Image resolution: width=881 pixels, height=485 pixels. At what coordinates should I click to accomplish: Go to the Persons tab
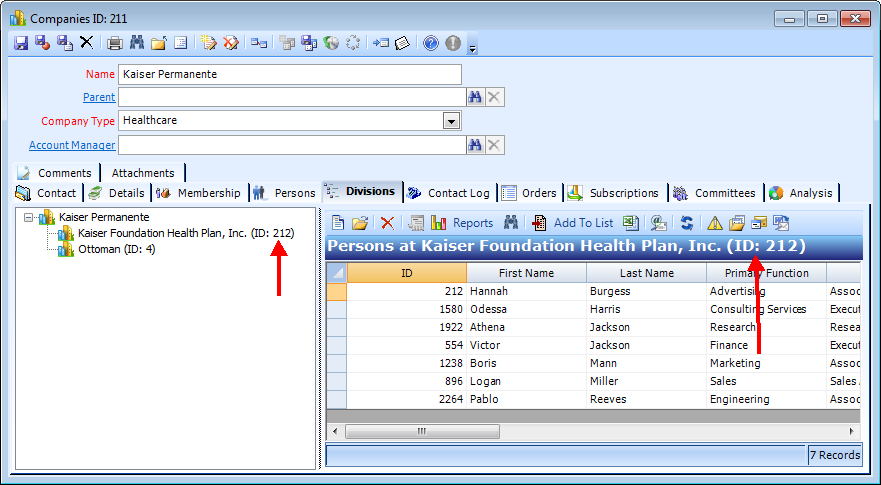(x=285, y=193)
